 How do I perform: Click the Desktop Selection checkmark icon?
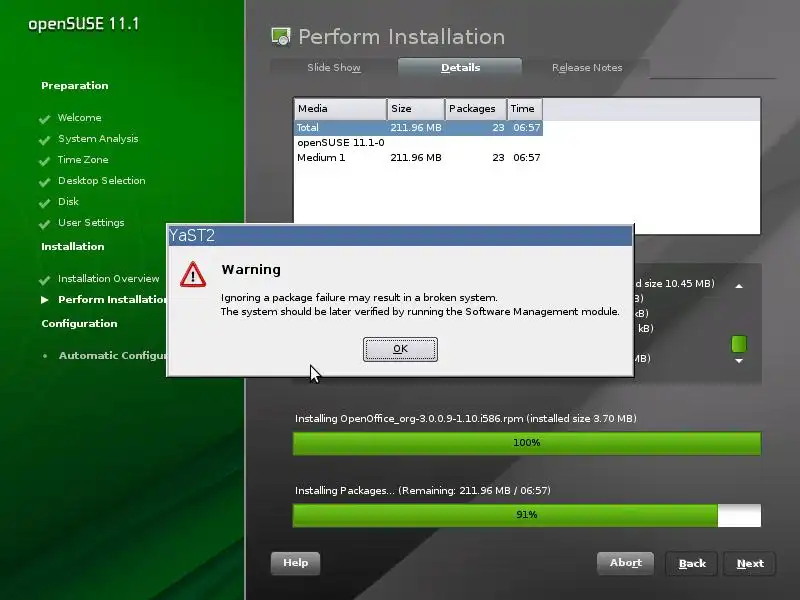(x=44, y=182)
